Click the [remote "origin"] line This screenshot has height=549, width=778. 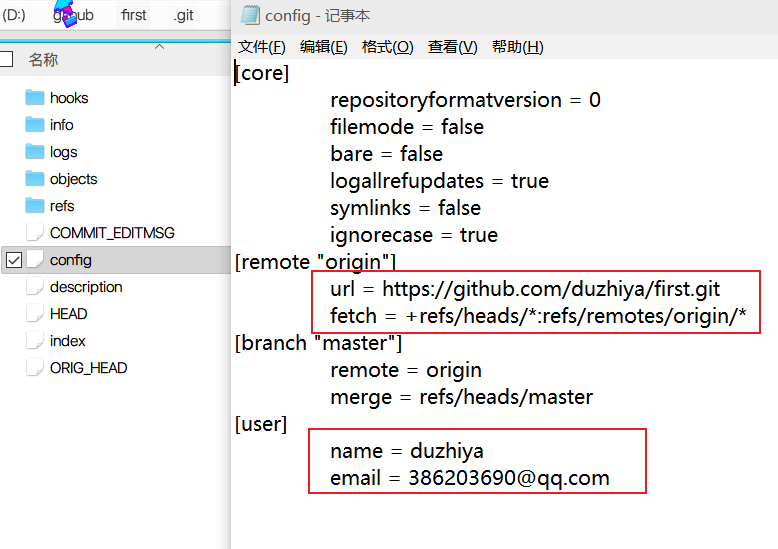pyautogui.click(x=315, y=262)
